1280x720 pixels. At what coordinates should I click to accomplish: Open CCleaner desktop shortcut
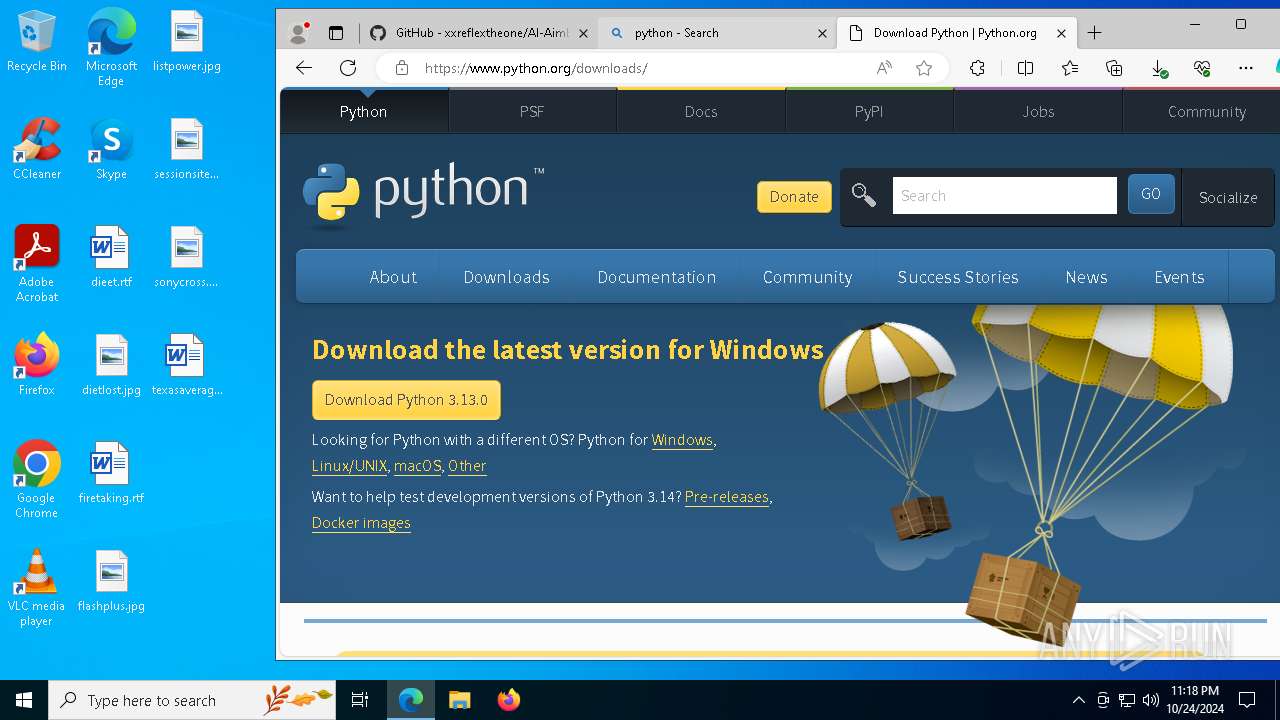(x=37, y=149)
